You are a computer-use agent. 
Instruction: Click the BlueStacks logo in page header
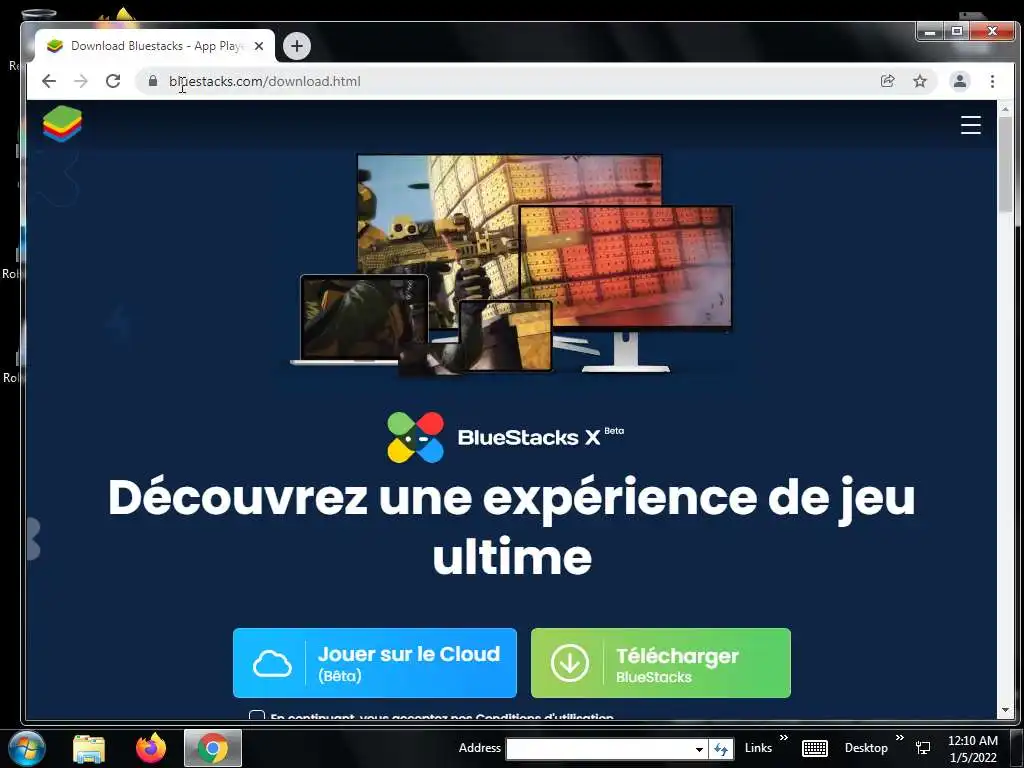tap(62, 123)
